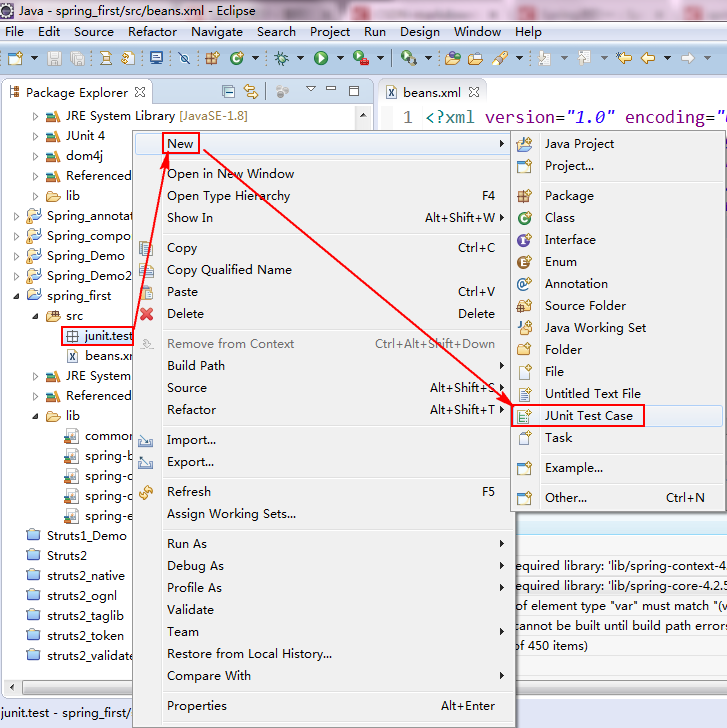Open the New submenu in context menu

pyautogui.click(x=322, y=143)
